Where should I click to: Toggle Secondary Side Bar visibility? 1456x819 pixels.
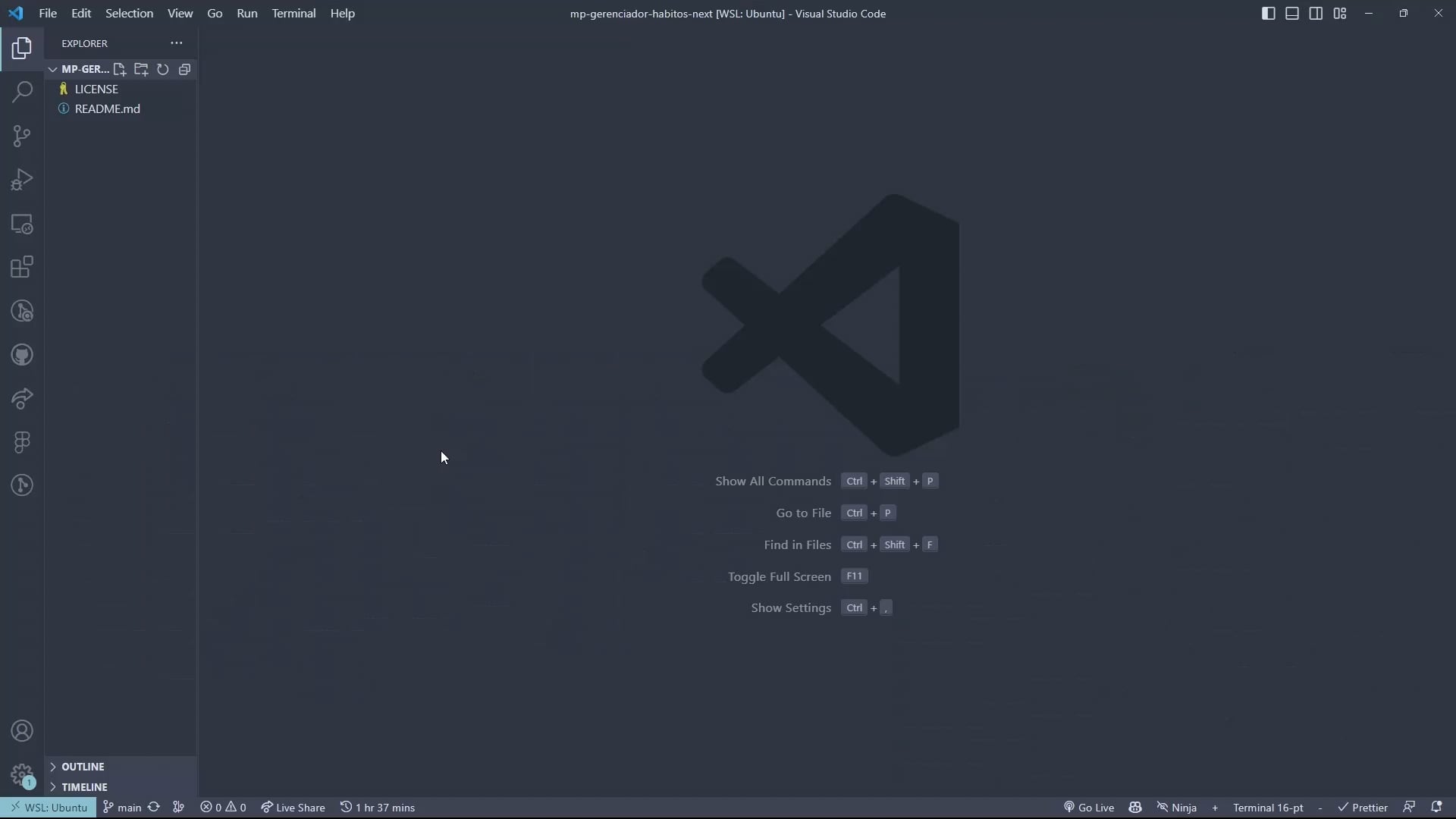(1316, 14)
